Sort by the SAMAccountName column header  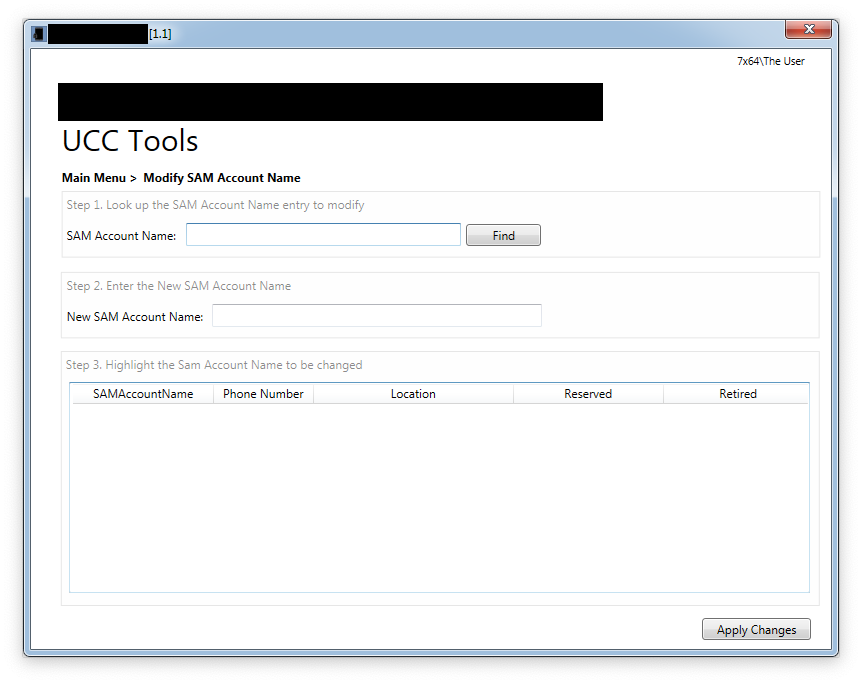(143, 394)
